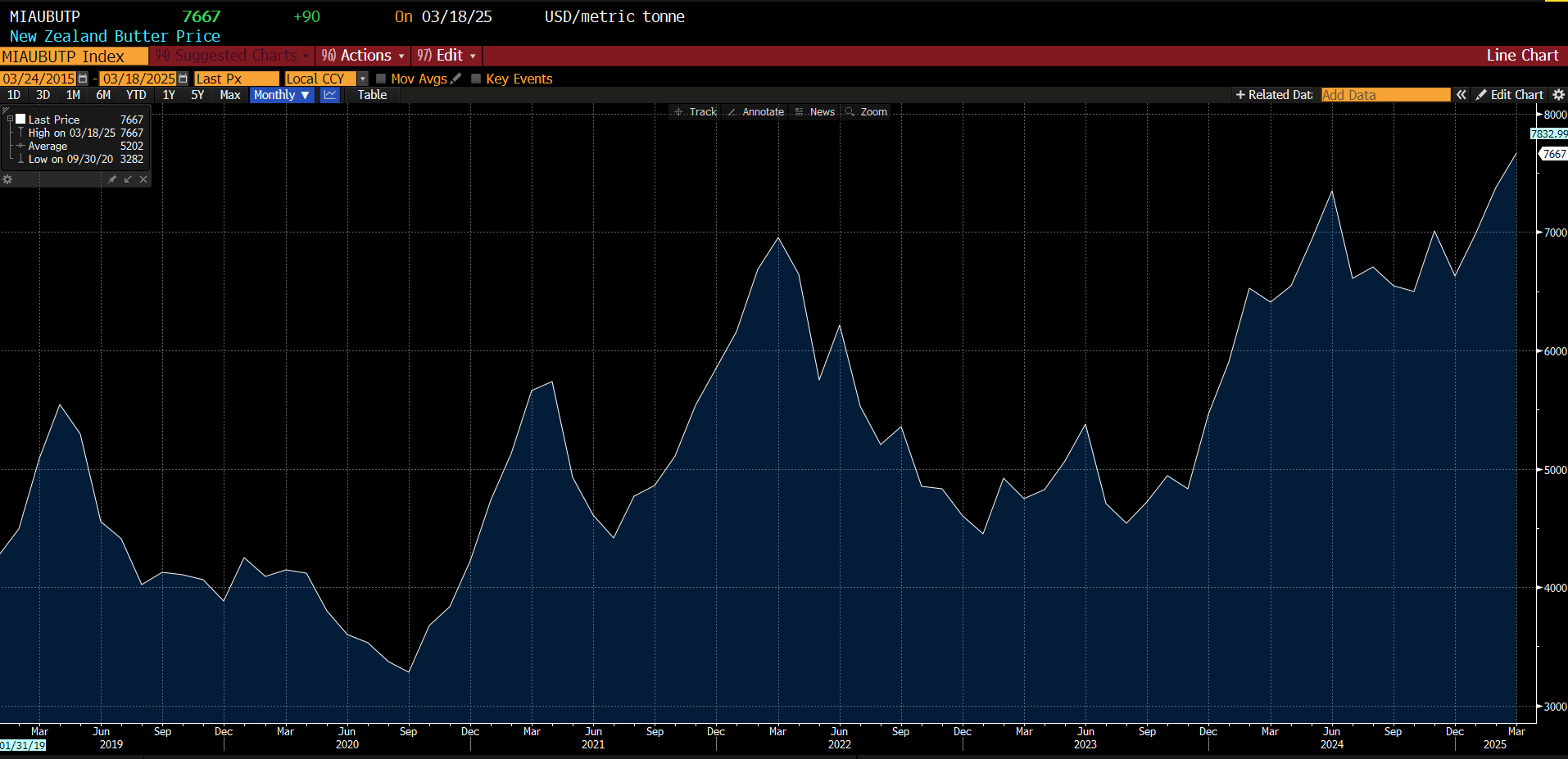The image size is (1568, 759).
Task: Expand the Local CCY currency dropdown
Action: tap(362, 79)
